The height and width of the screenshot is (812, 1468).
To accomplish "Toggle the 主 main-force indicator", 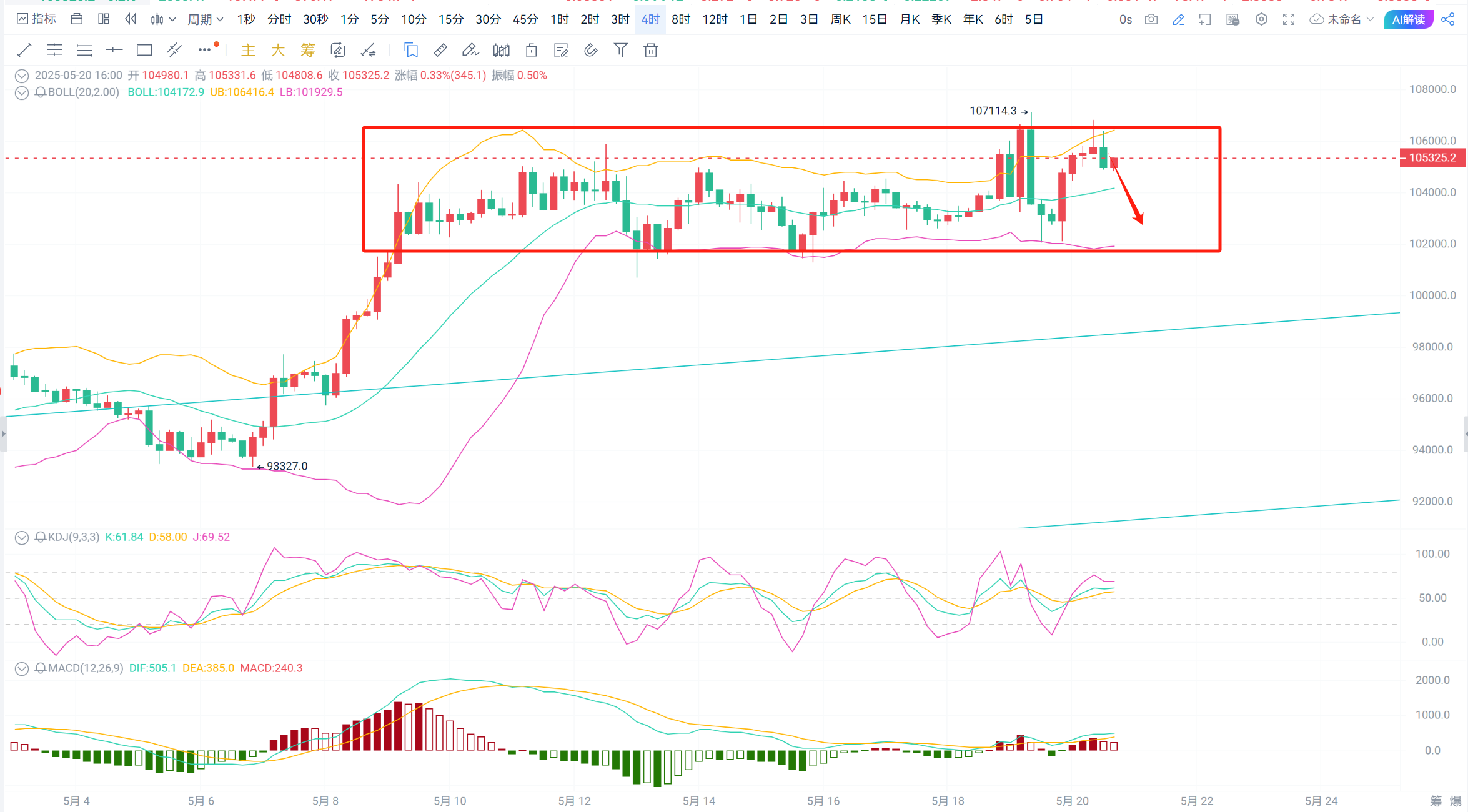I will [248, 50].
